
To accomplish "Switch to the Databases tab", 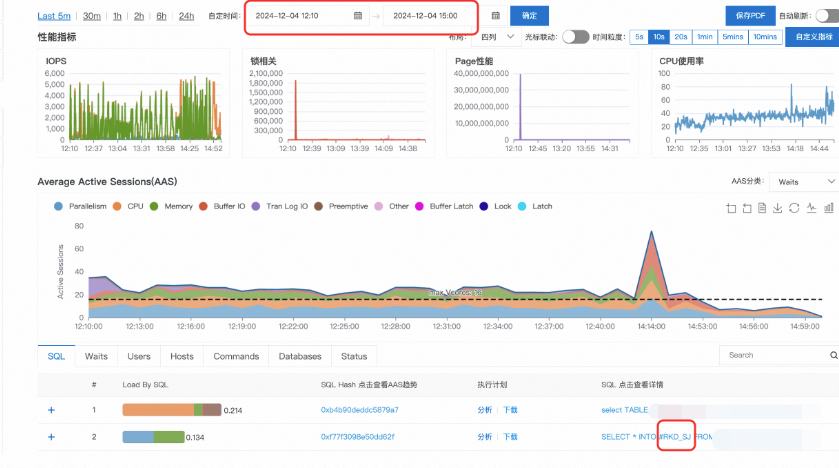I will tap(300, 356).
